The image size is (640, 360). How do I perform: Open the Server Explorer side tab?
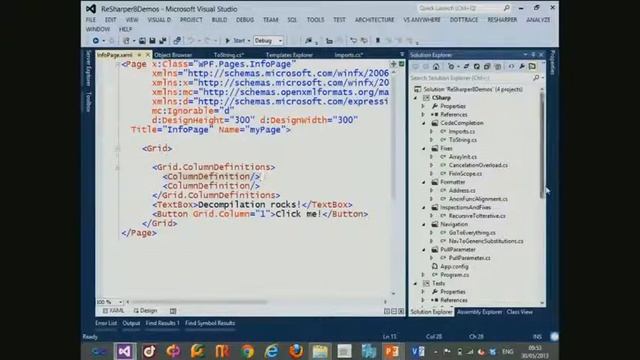[x=89, y=68]
